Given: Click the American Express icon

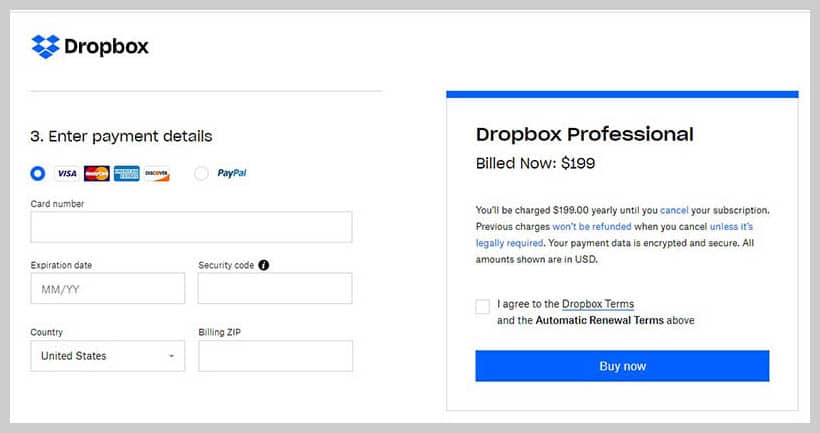Looking at the screenshot, I should coord(127,173).
